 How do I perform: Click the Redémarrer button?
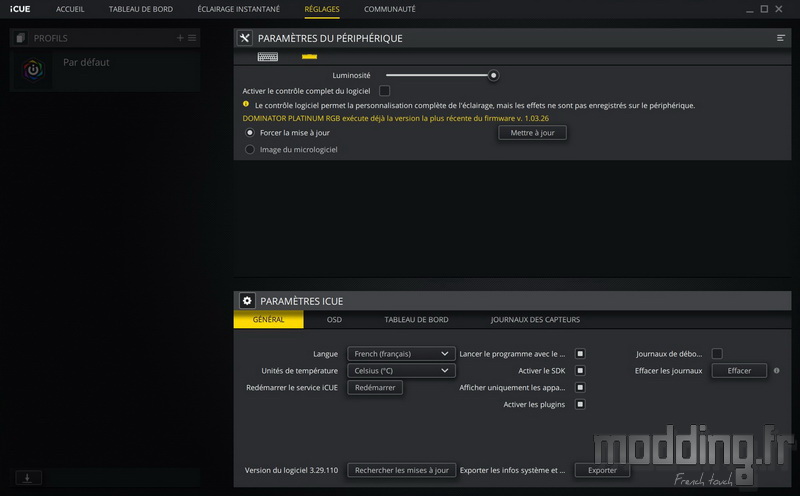coord(375,387)
